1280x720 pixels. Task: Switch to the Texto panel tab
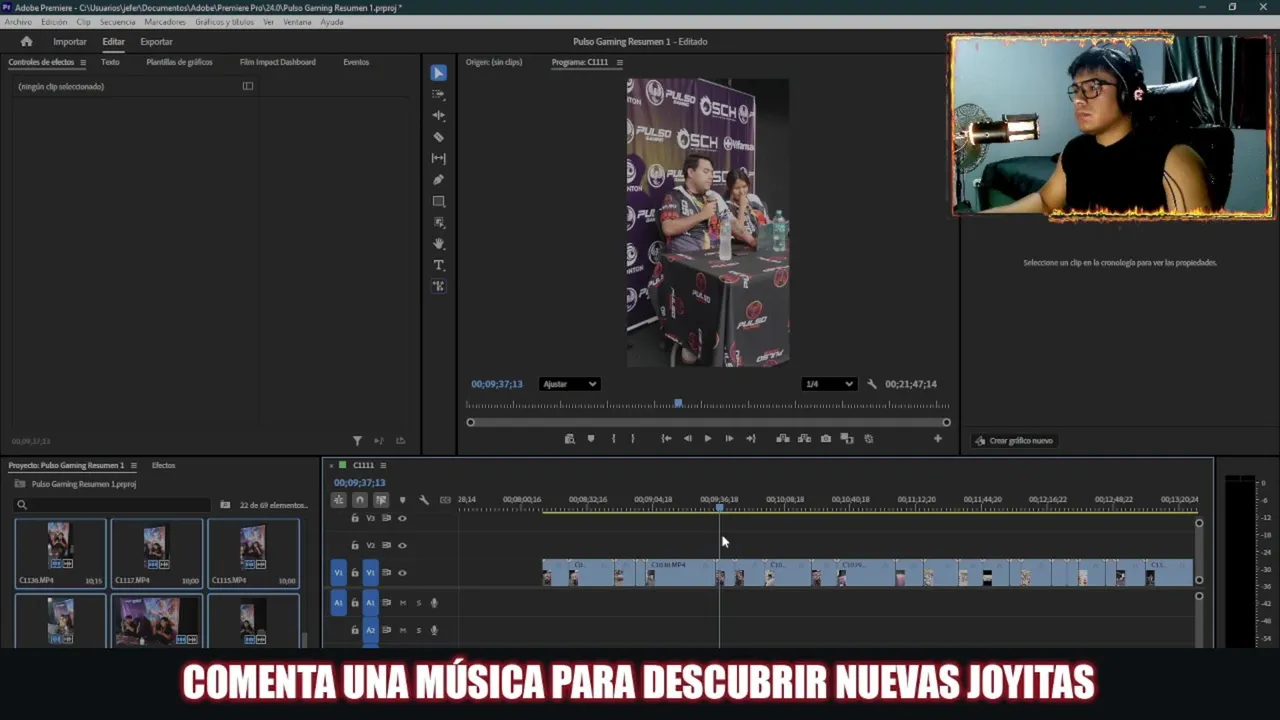(110, 62)
